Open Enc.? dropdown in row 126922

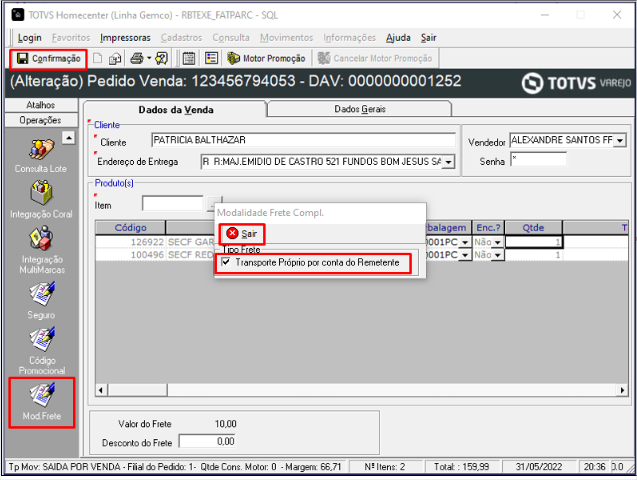coord(497,242)
